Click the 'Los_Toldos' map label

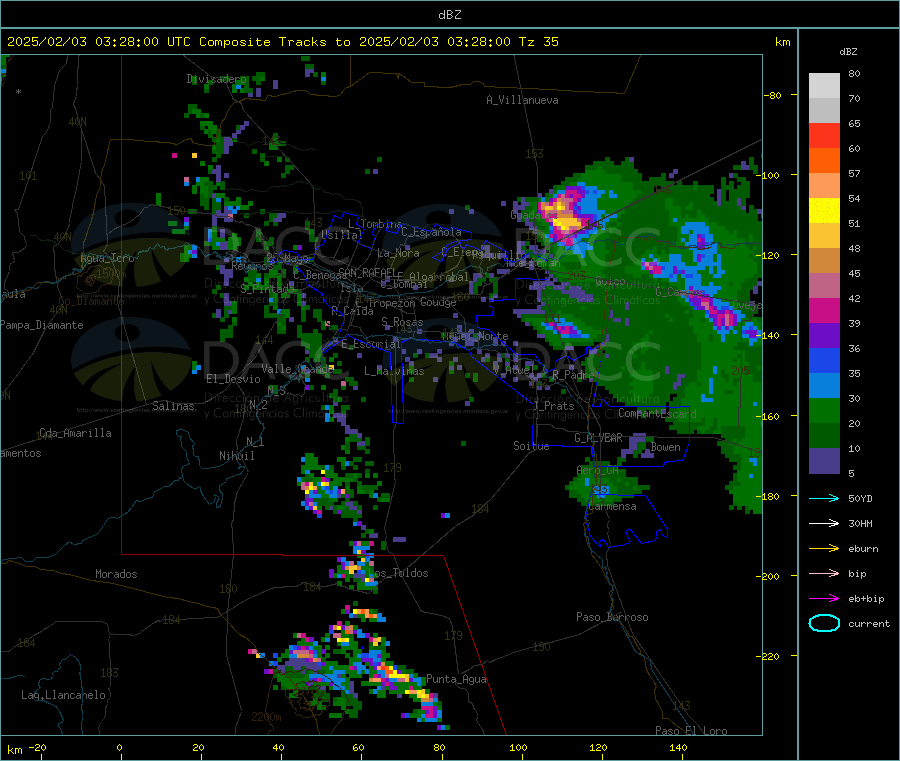[398, 573]
